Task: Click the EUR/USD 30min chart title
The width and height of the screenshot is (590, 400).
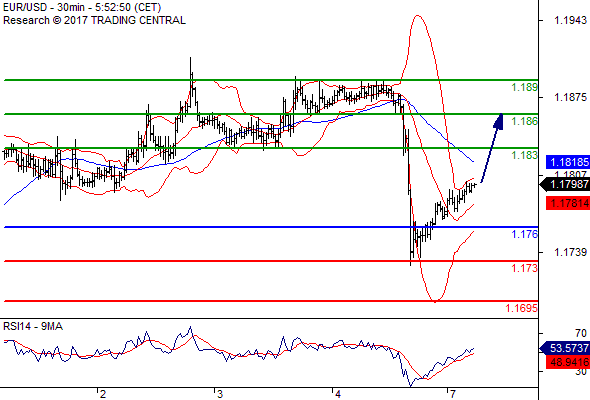Action: point(82,8)
